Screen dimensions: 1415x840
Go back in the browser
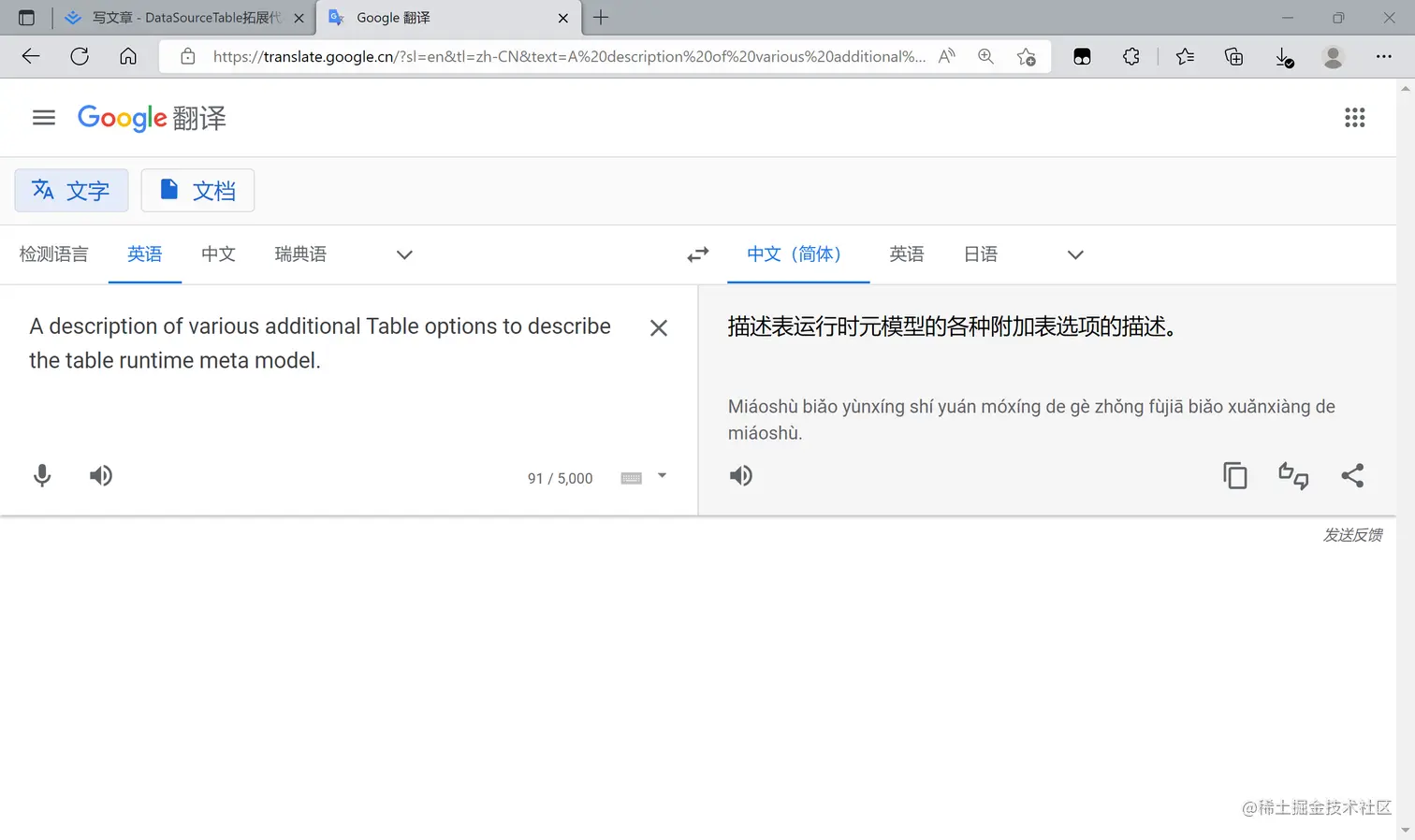[31, 56]
